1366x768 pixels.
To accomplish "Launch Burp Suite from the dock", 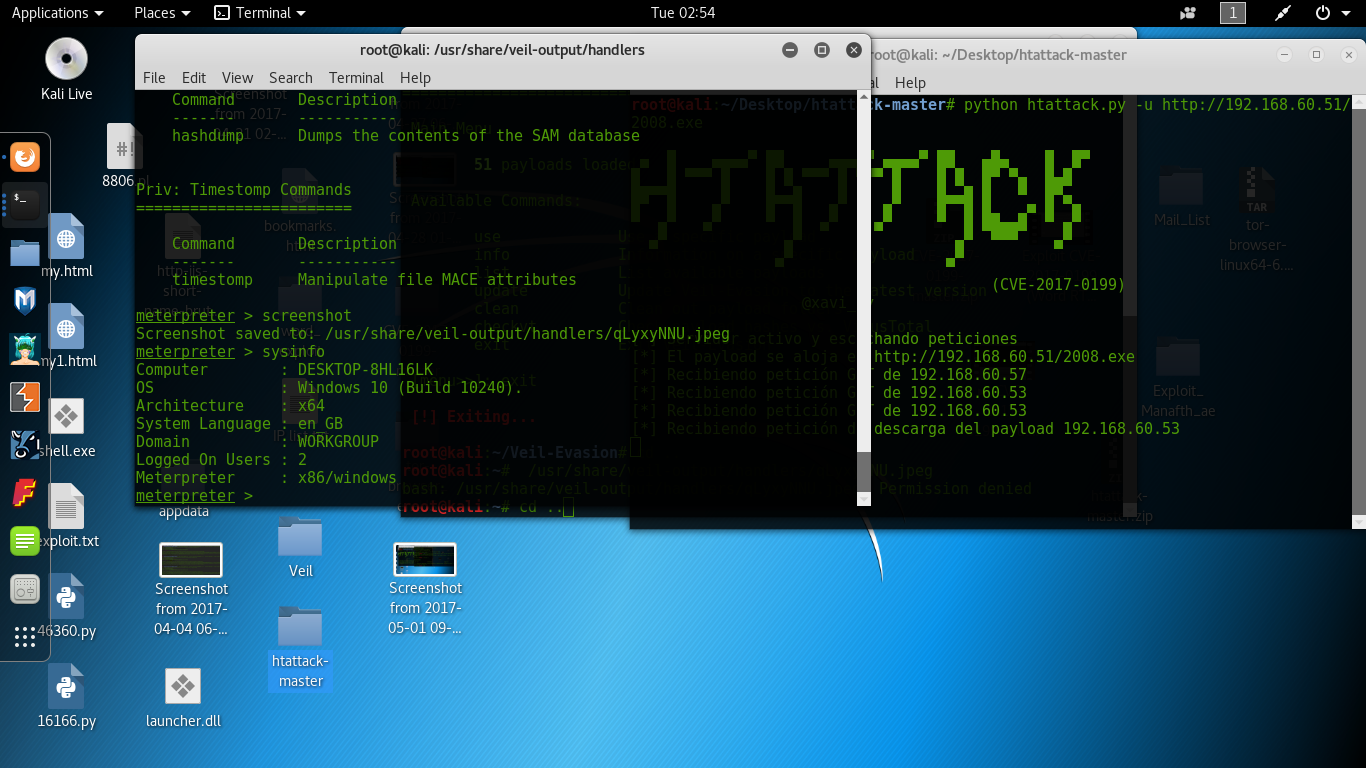I will tap(25, 397).
